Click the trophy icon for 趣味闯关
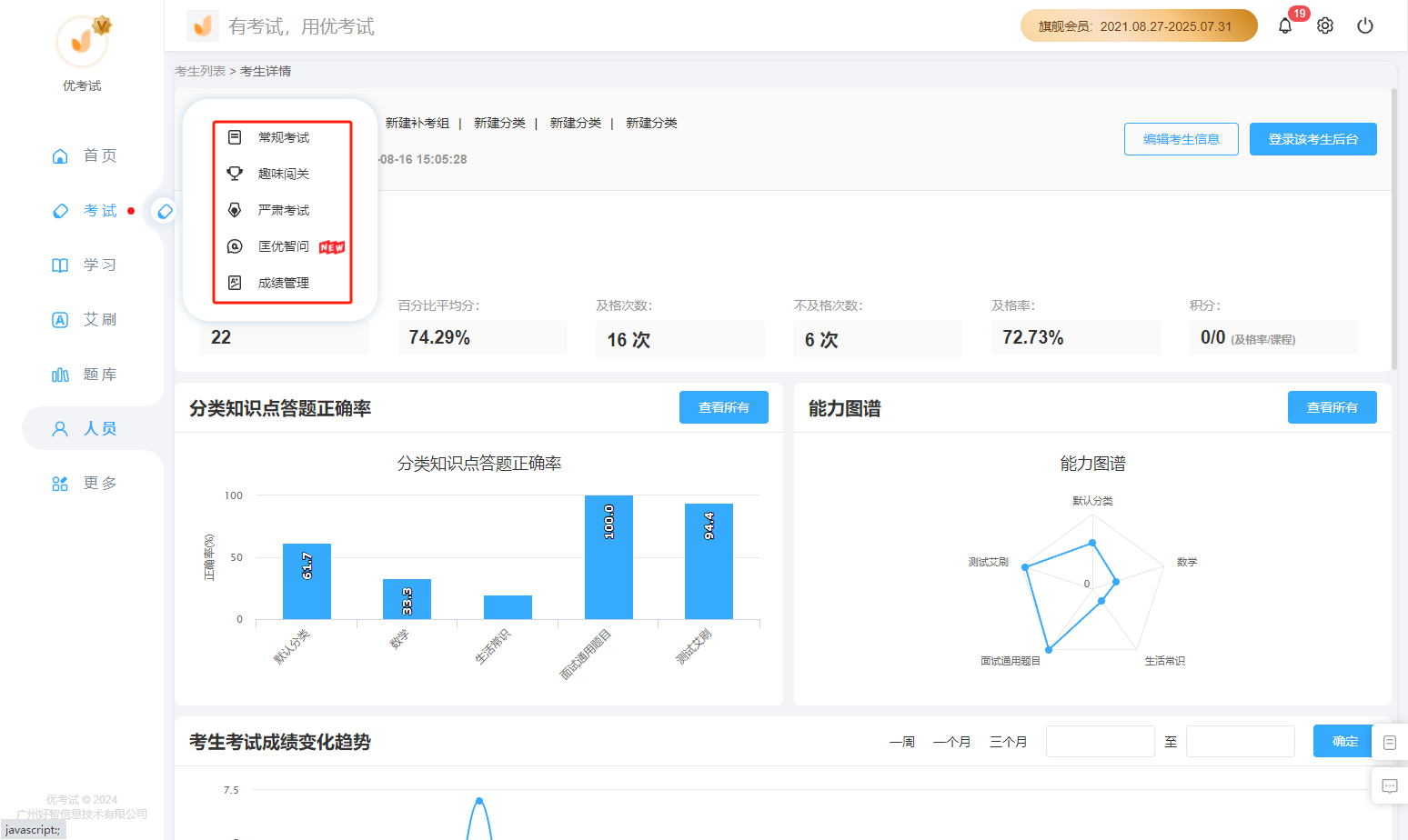 coord(235,174)
